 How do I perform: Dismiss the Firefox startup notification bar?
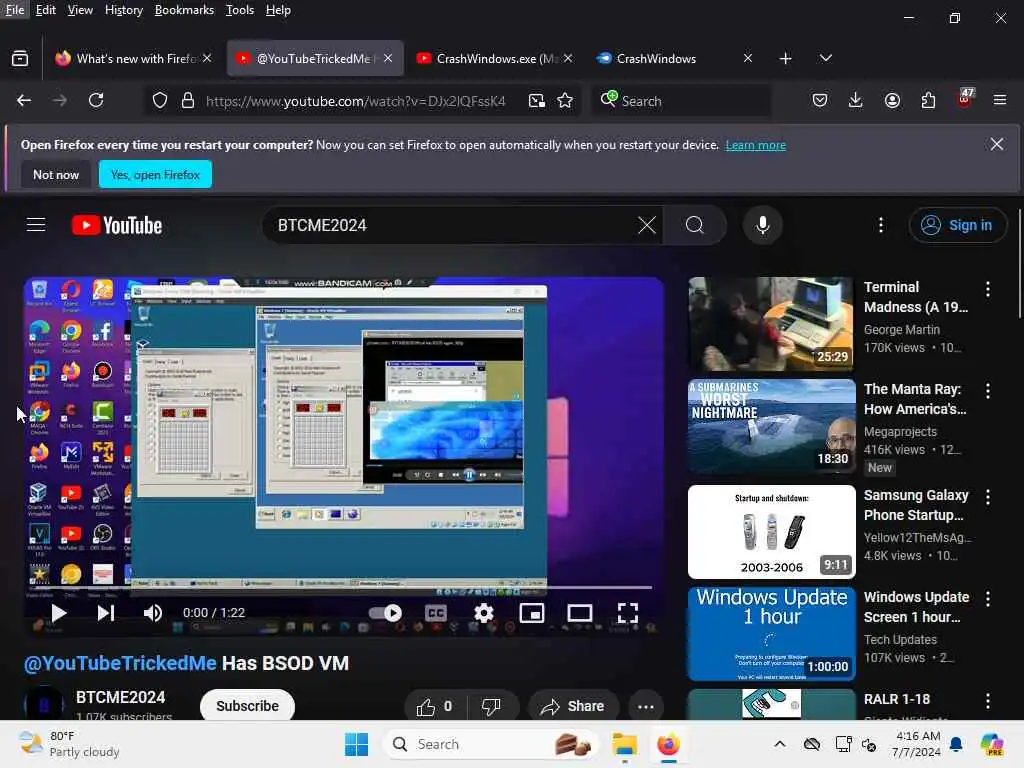[997, 144]
